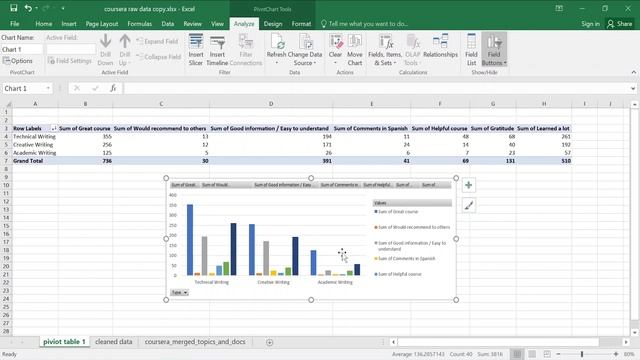Expand the Name Box dropdown
The width and height of the screenshot is (640, 360).
tap(48, 88)
